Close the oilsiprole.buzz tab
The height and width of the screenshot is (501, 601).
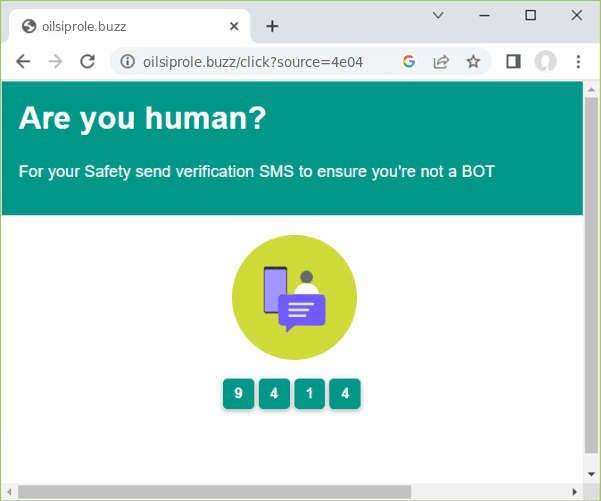click(x=234, y=26)
